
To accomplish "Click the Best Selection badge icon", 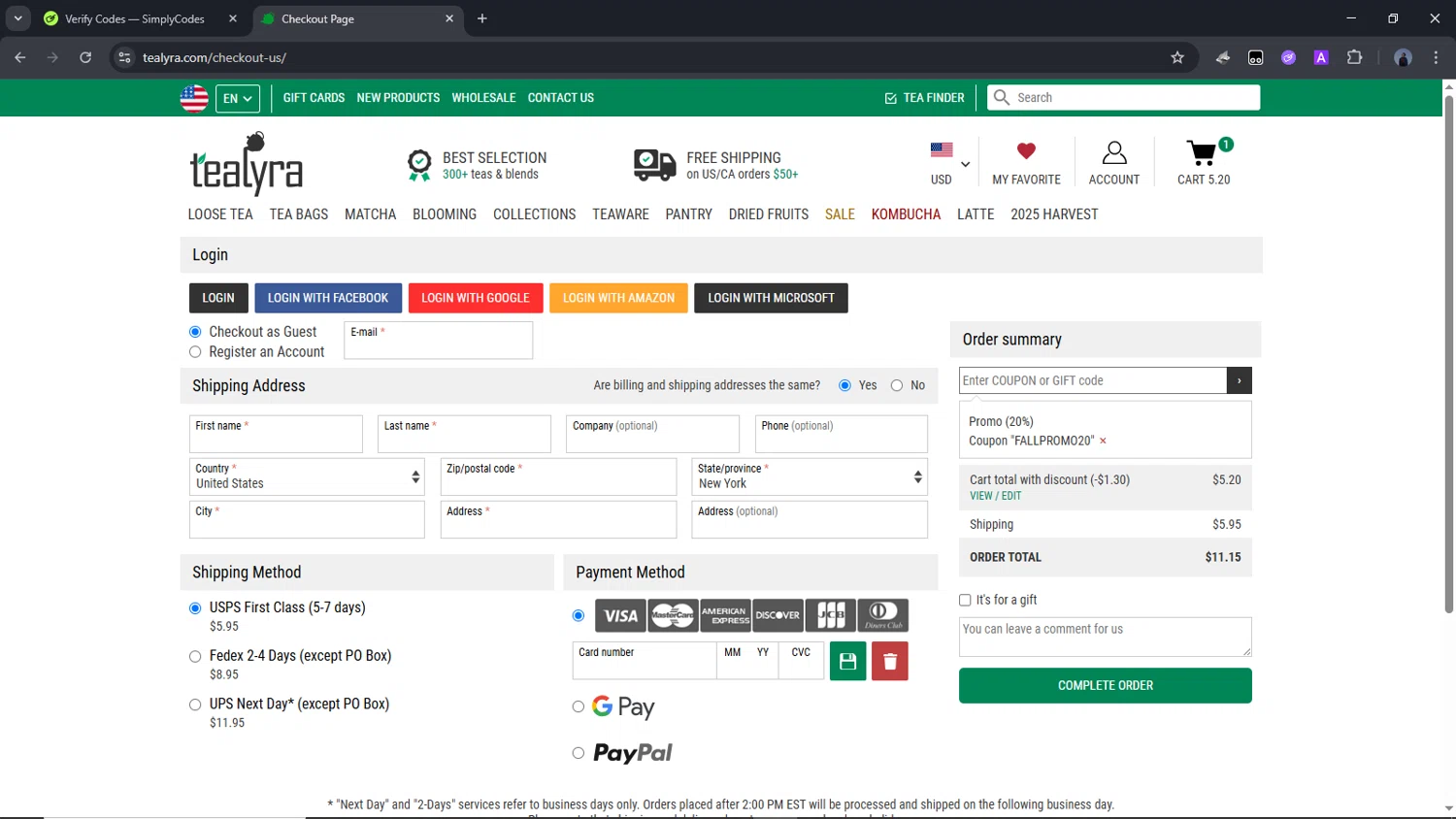I will pyautogui.click(x=419, y=165).
